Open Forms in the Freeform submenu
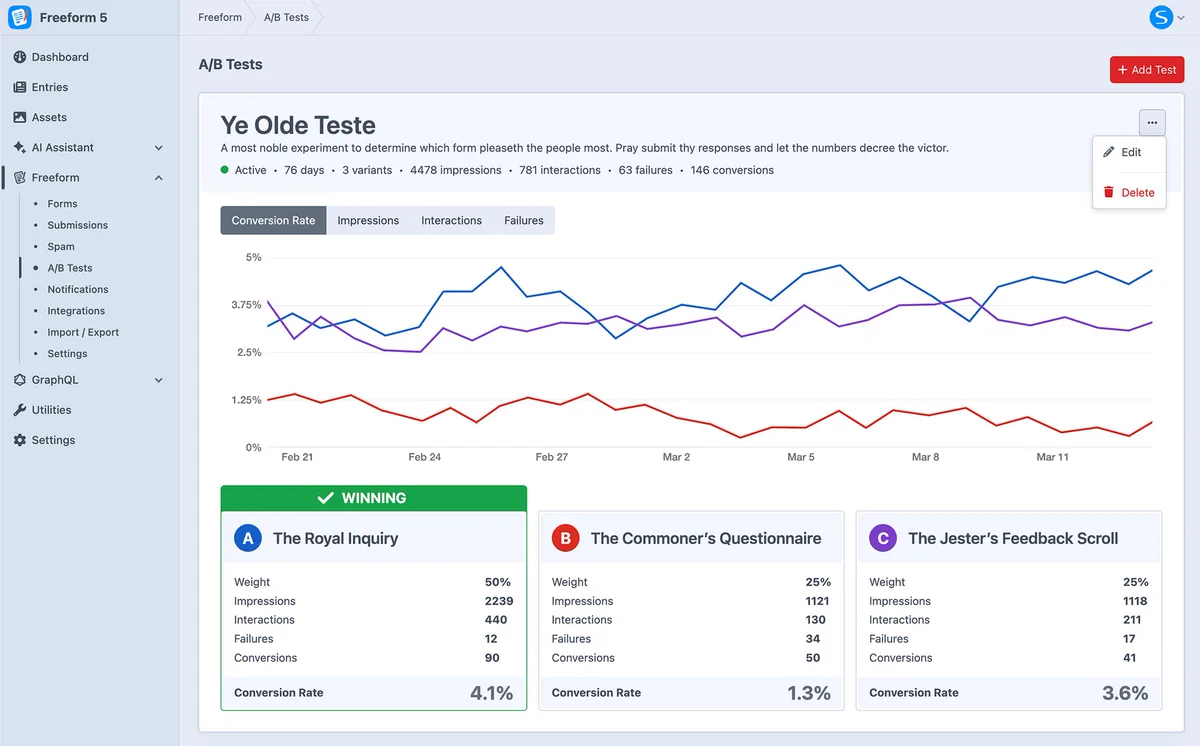The image size is (1200, 746). [x=62, y=204]
